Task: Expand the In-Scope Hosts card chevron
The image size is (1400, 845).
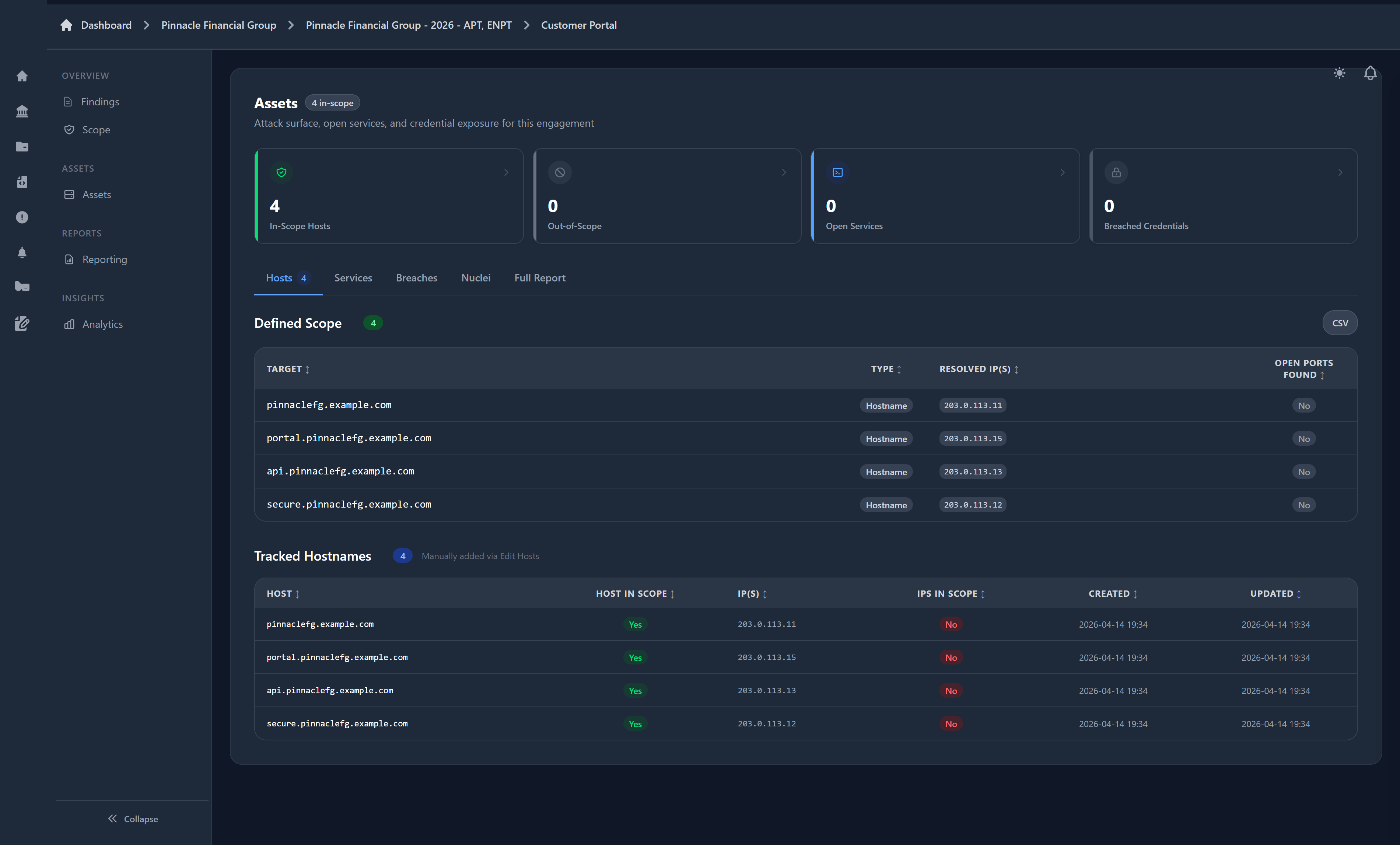Action: pos(506,172)
